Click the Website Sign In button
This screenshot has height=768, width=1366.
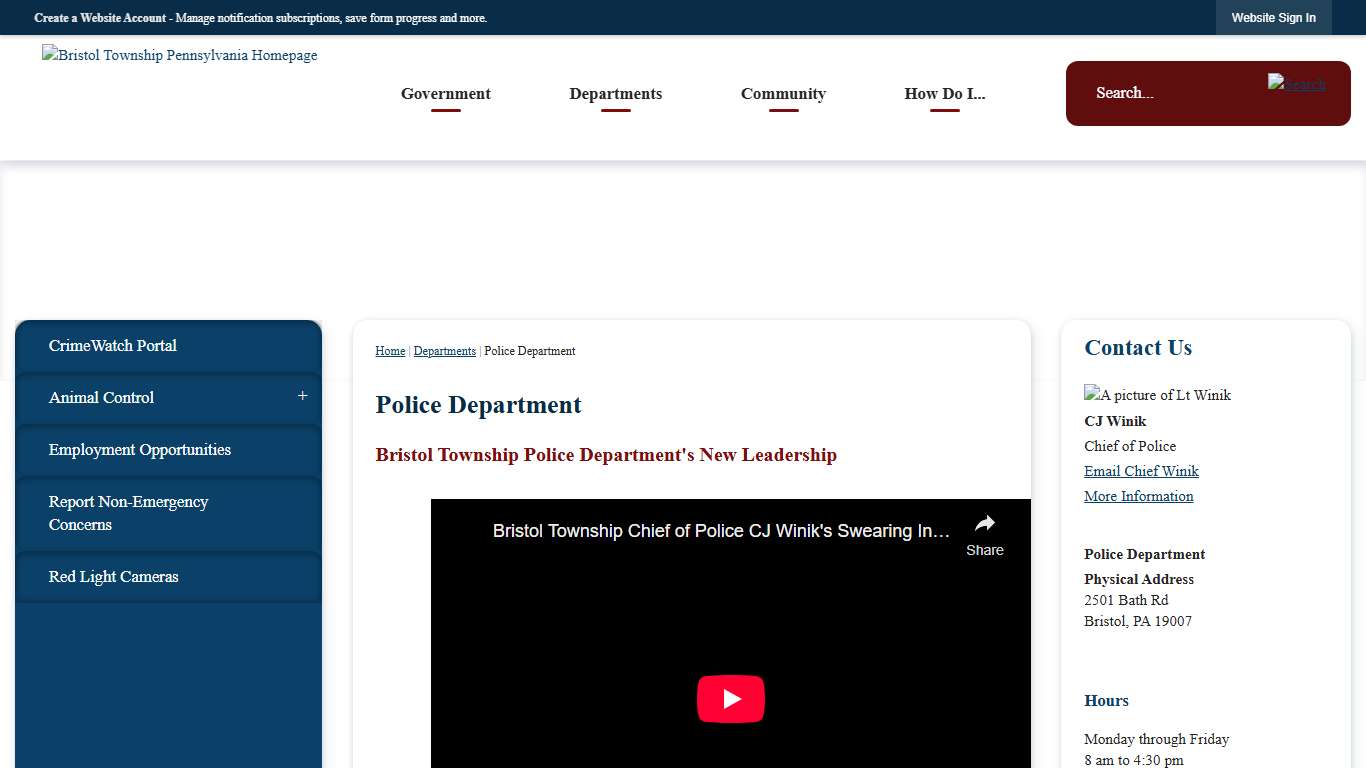1273,17
